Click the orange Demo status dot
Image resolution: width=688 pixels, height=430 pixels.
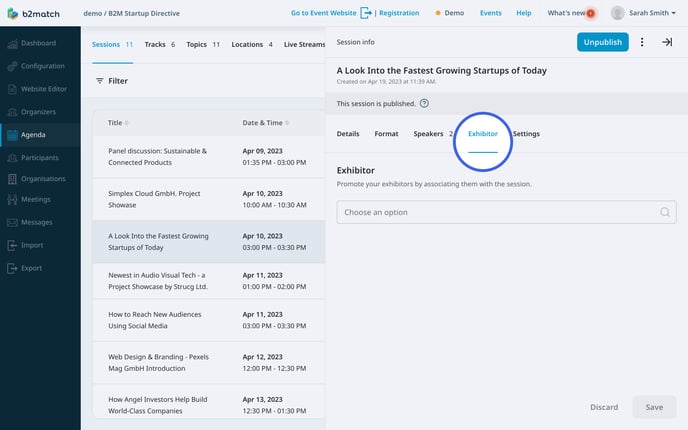click(438, 13)
